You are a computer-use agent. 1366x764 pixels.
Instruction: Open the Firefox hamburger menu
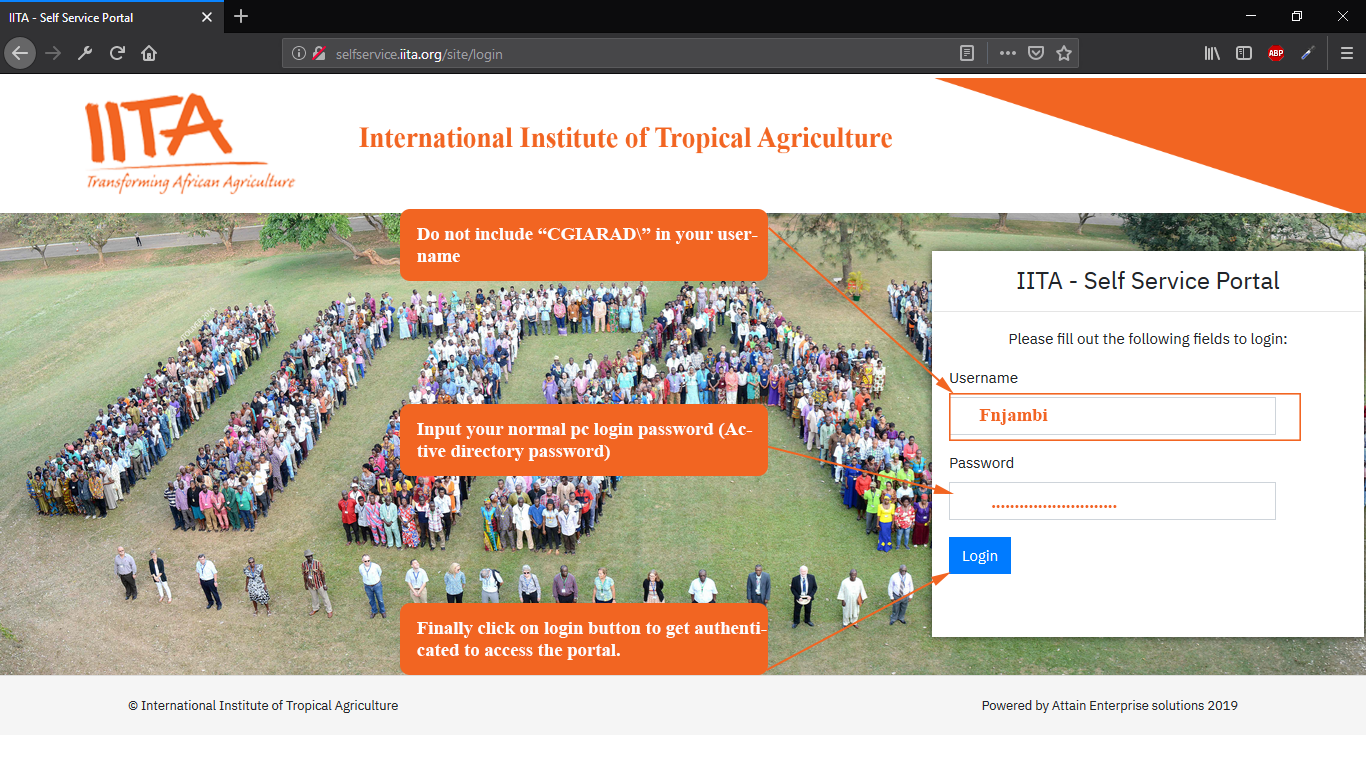coord(1347,54)
